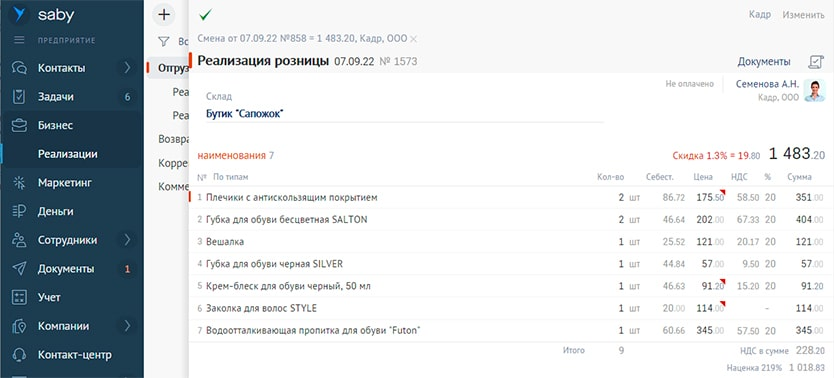This screenshot has height=378, width=834.
Task: Open the print scroll icon beside Документы
Action: tap(815, 62)
